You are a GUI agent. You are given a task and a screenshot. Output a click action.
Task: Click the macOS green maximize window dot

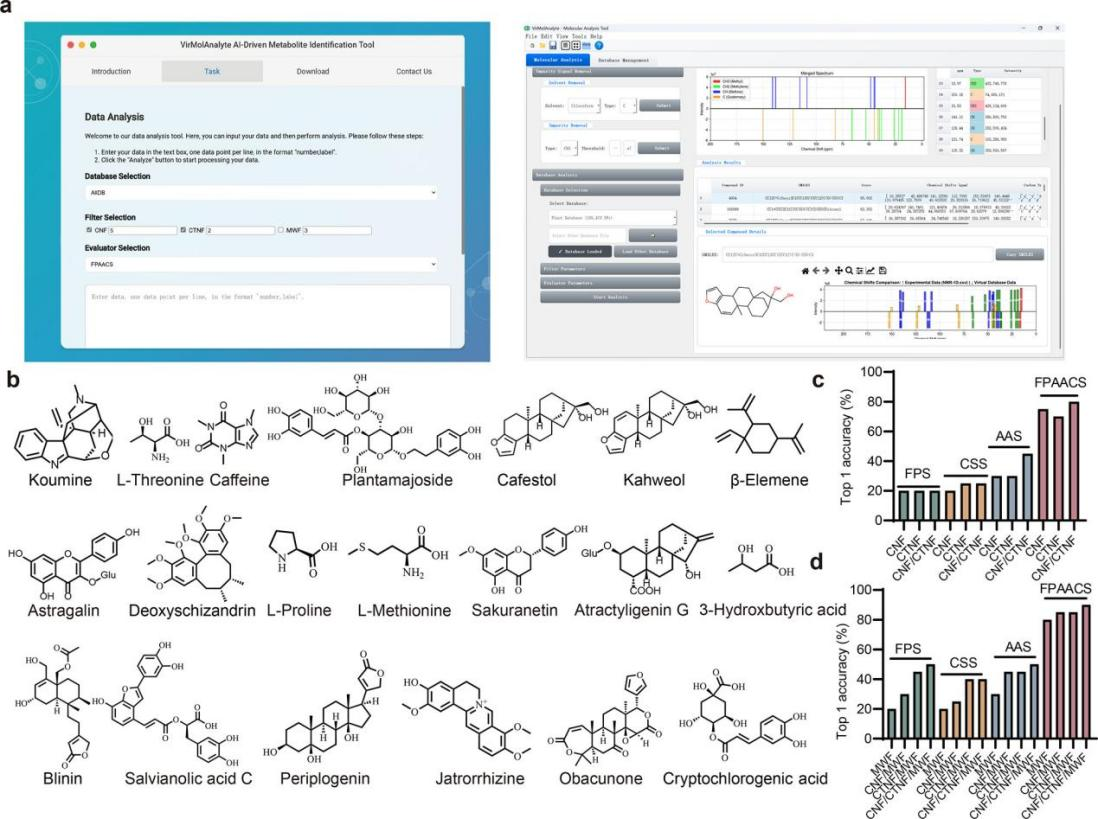click(x=105, y=46)
